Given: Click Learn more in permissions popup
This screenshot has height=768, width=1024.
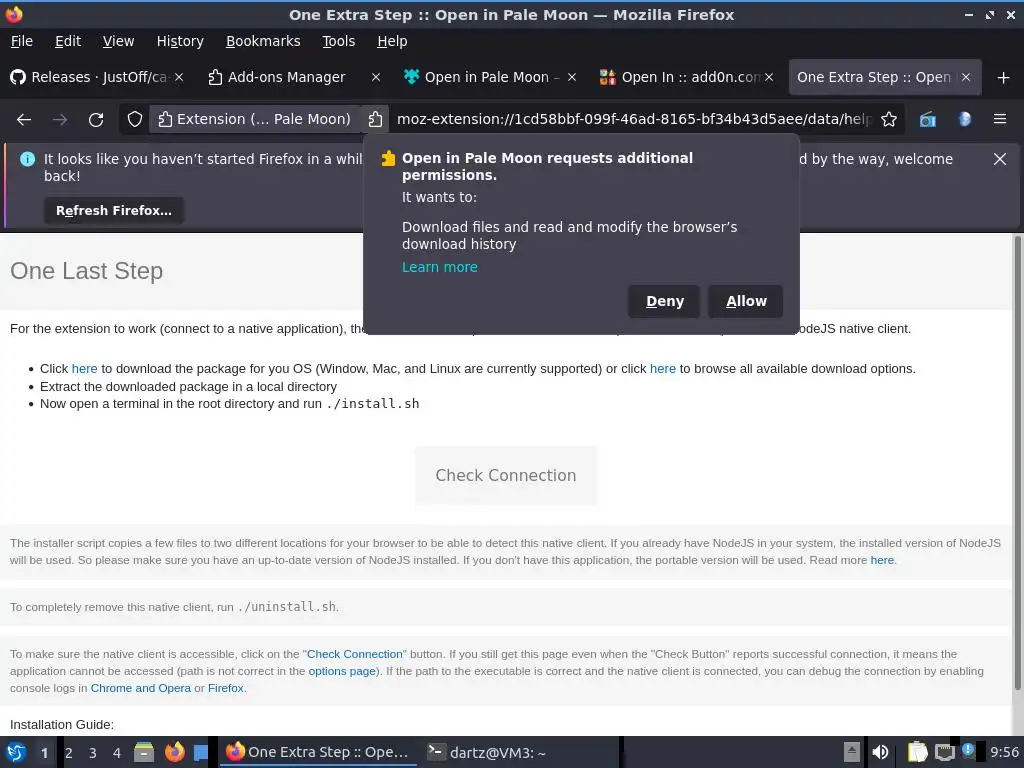Looking at the screenshot, I should click(x=440, y=267).
